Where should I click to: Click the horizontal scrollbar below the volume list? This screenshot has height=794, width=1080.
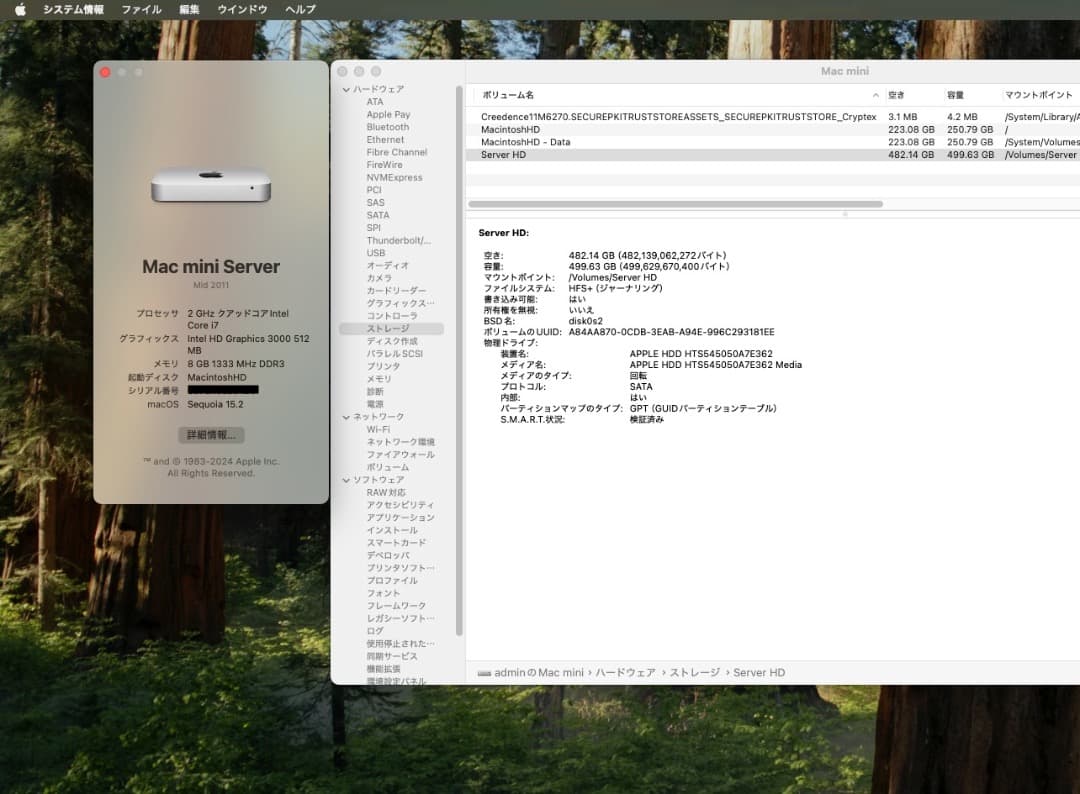click(x=680, y=203)
